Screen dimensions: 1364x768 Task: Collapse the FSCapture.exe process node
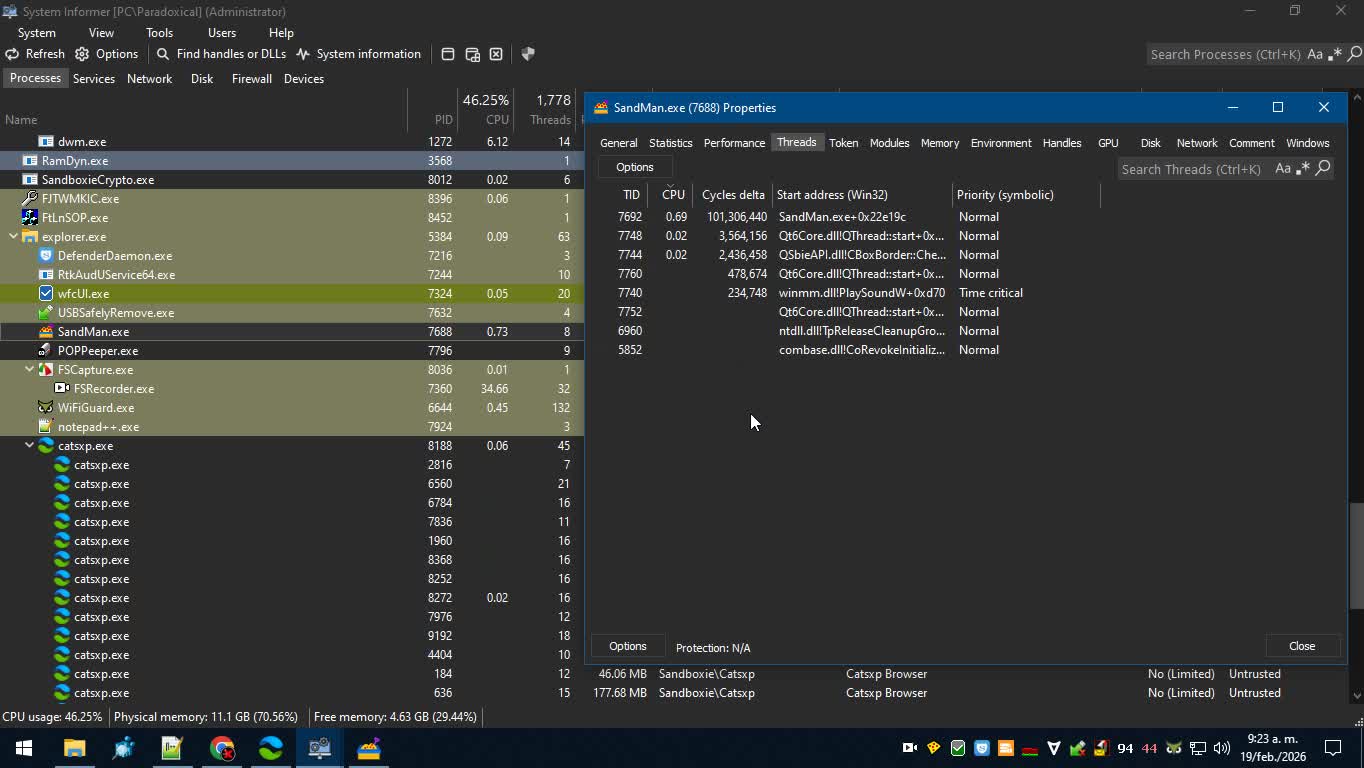coord(29,370)
